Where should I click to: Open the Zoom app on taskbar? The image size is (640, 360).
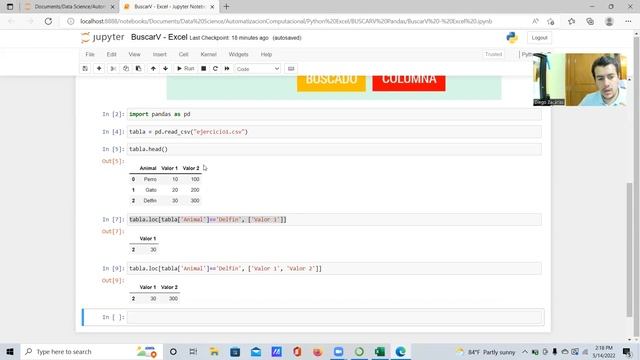coord(338,351)
